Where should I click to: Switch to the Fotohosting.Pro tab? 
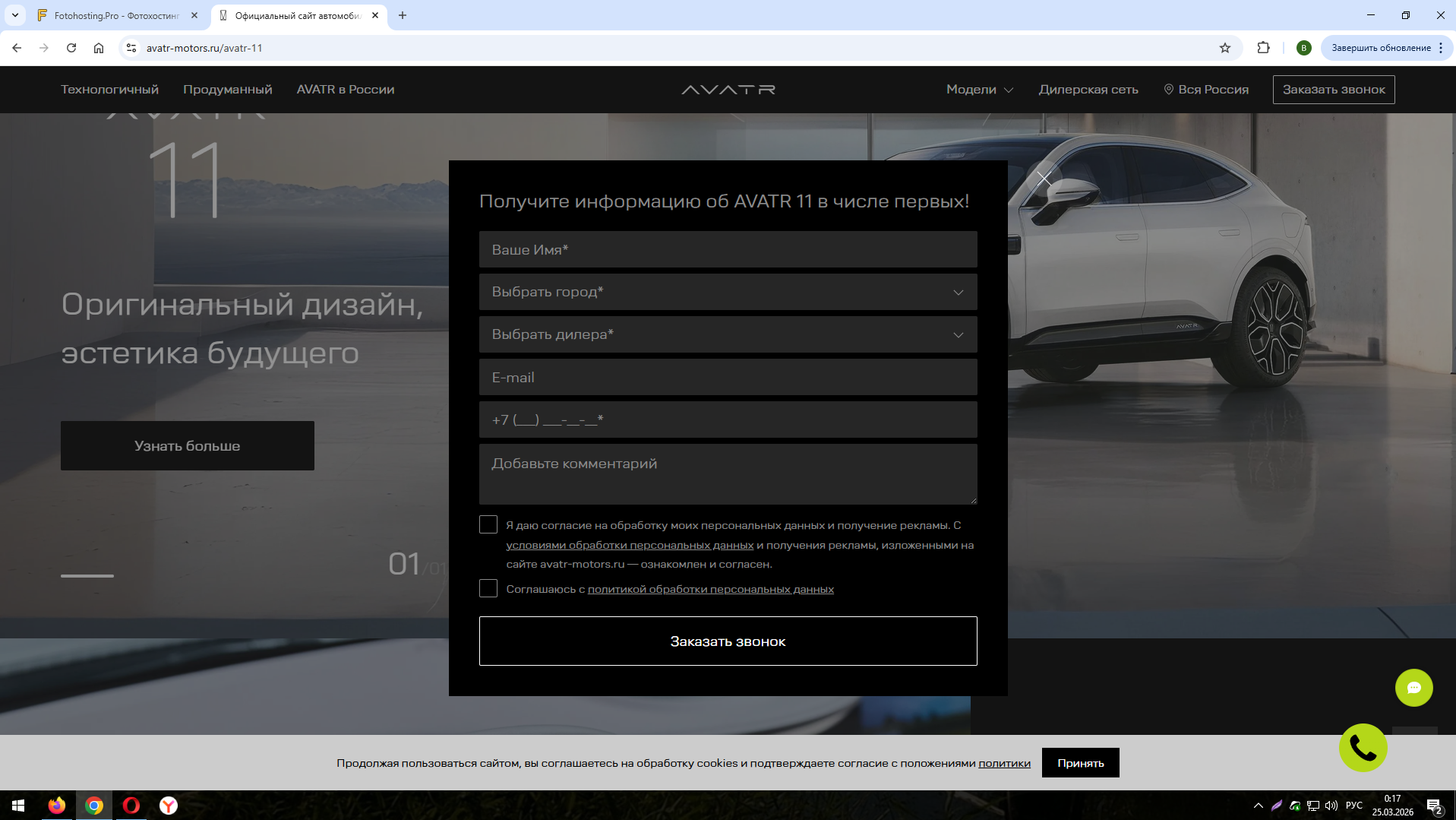(118, 15)
